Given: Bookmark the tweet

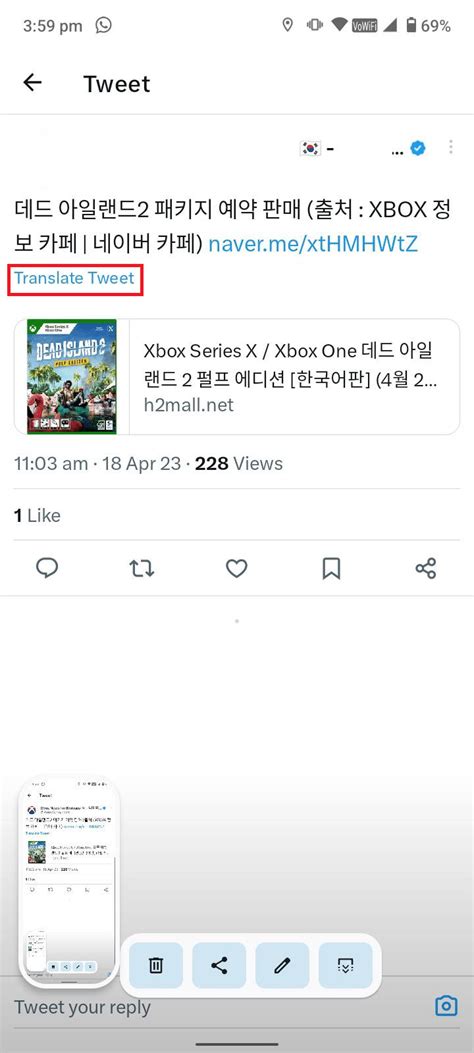Looking at the screenshot, I should pyautogui.click(x=331, y=569).
